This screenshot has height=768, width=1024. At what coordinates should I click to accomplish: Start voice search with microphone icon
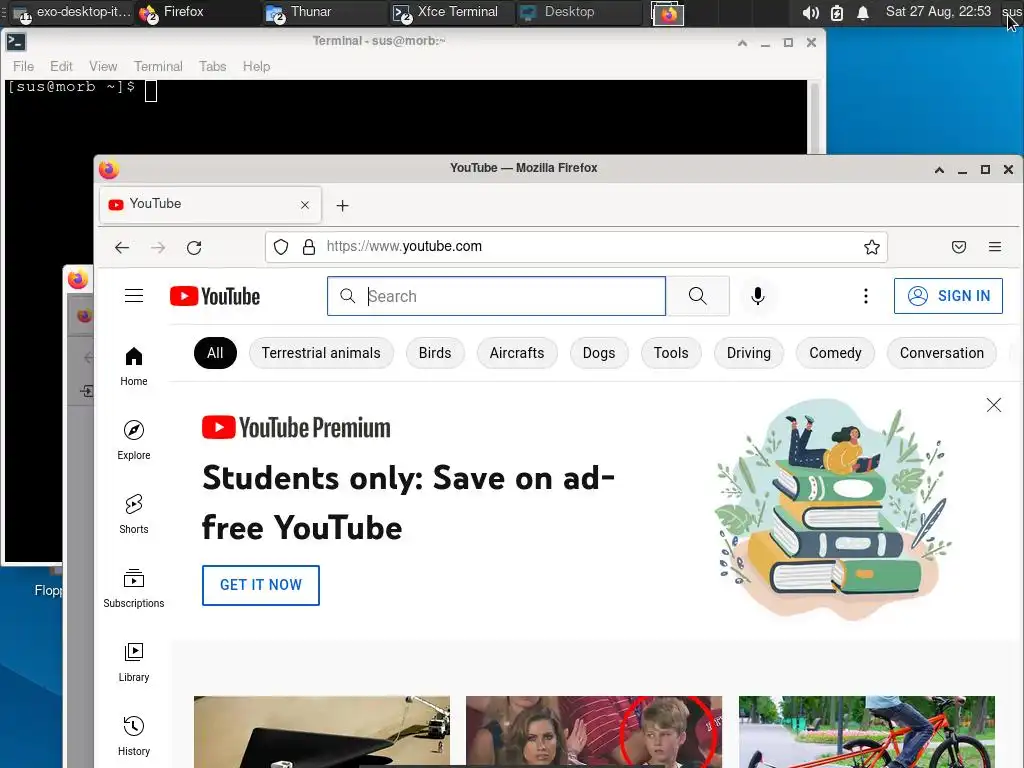(x=758, y=296)
